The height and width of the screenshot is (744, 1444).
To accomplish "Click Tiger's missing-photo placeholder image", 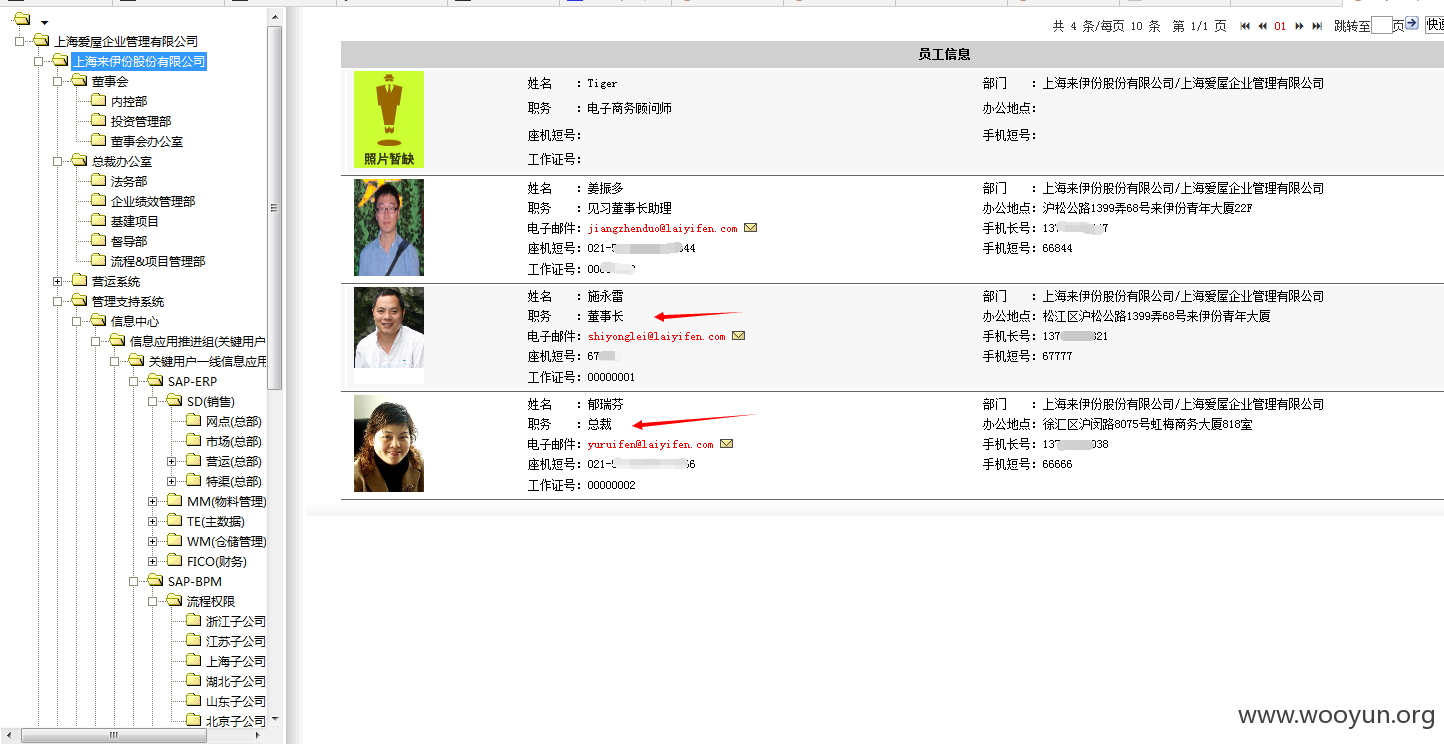I will tap(389, 119).
